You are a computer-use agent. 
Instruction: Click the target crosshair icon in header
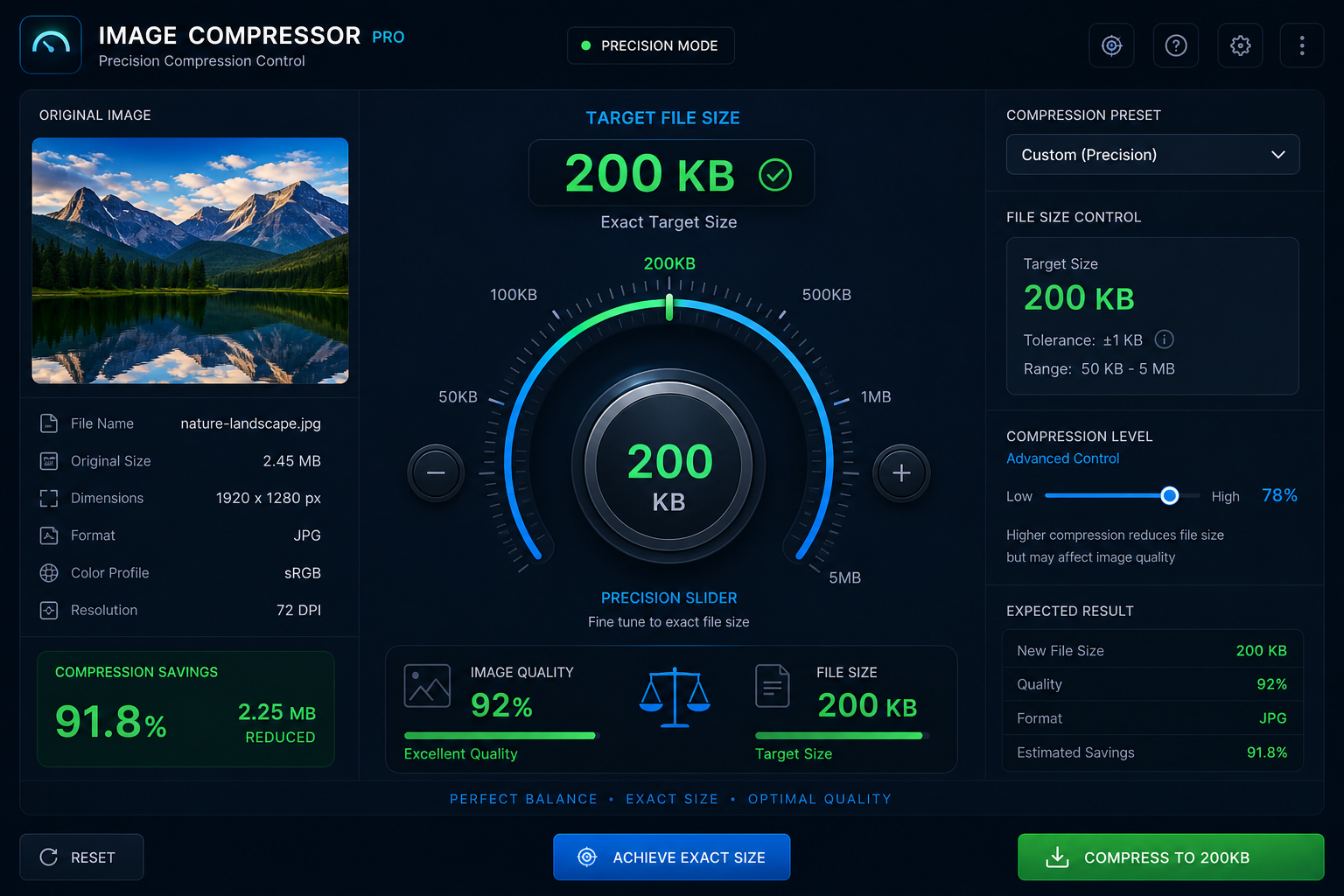1111,45
